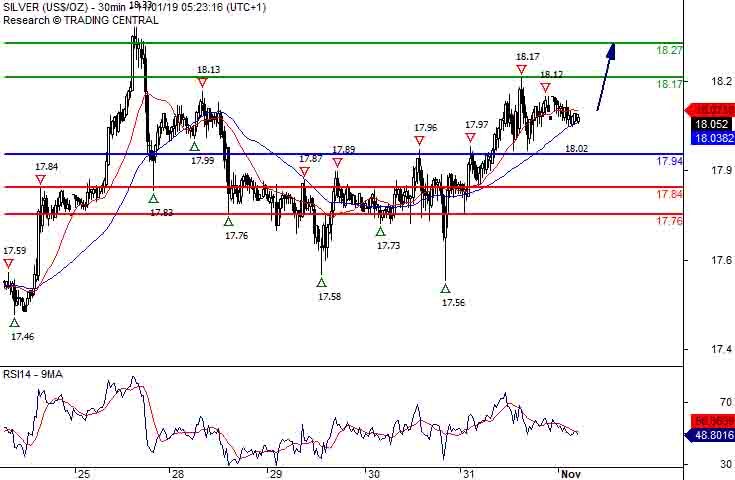Viewport: 735px width, 480px height.
Task: Click the blue 18.0382 moving average tag
Action: click(712, 138)
